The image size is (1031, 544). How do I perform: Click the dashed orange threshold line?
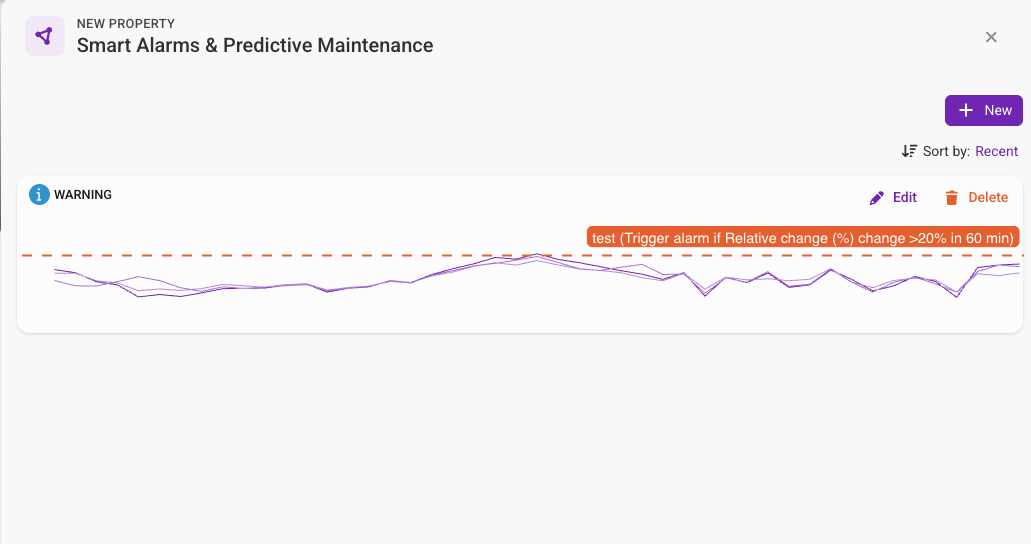coord(300,256)
